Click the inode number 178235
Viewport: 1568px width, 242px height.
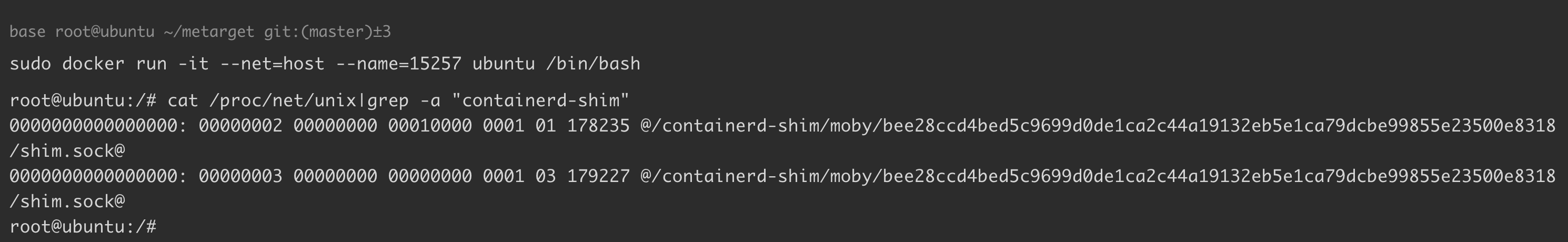pyautogui.click(x=598, y=126)
